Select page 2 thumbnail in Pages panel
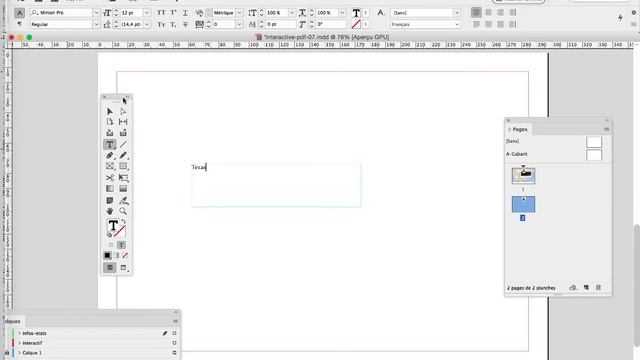Screen dimensions: 640x360 523,204
